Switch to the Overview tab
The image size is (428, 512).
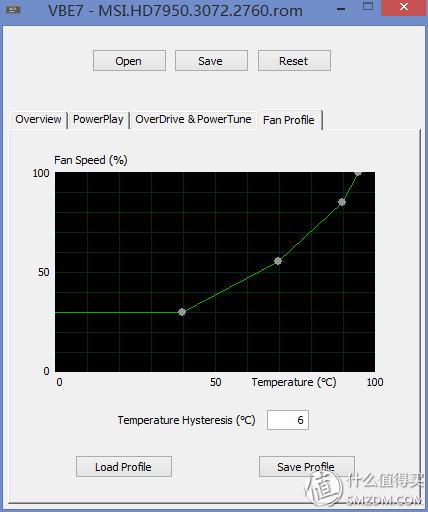coord(38,119)
